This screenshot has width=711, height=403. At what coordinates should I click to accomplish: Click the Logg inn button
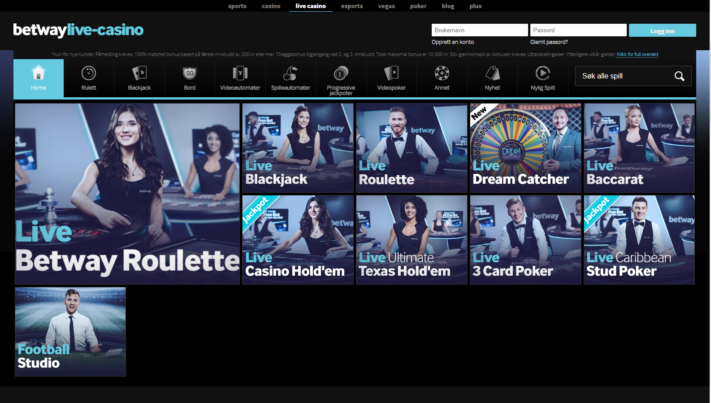pos(662,30)
